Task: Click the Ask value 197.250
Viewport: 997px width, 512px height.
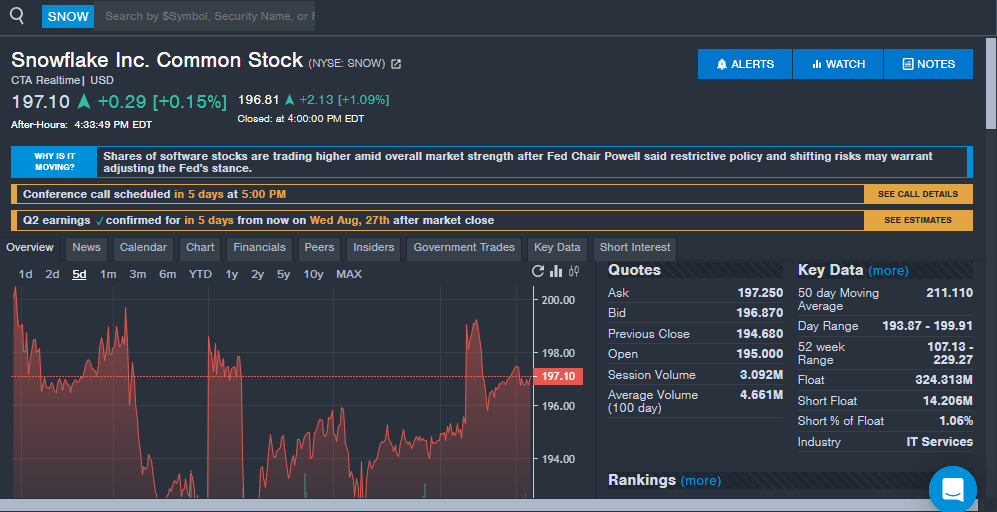Action: coord(760,293)
